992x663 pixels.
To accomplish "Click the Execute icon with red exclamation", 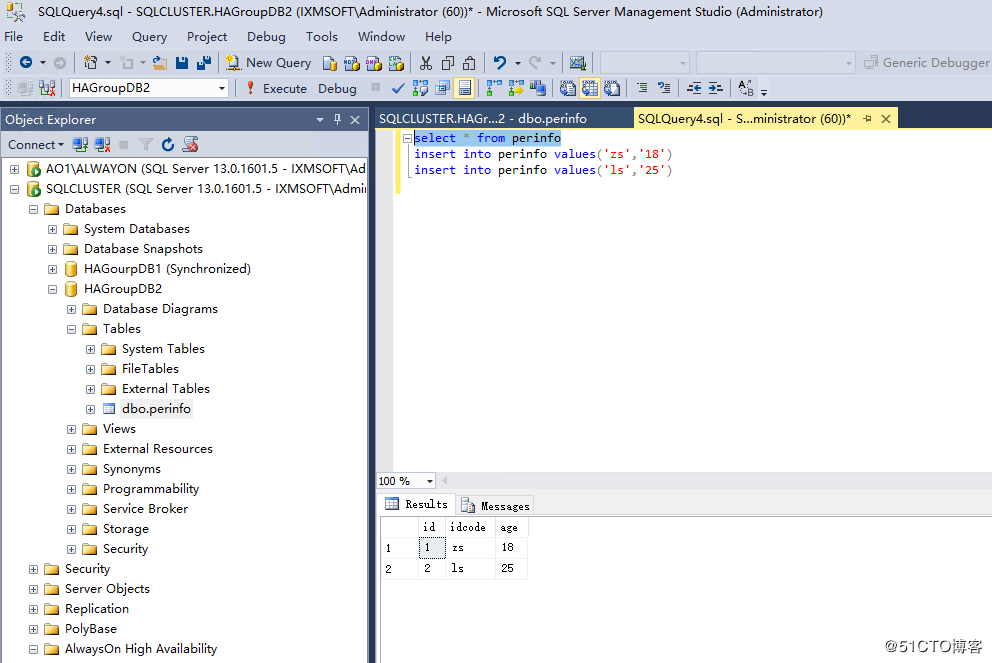I will 250,88.
